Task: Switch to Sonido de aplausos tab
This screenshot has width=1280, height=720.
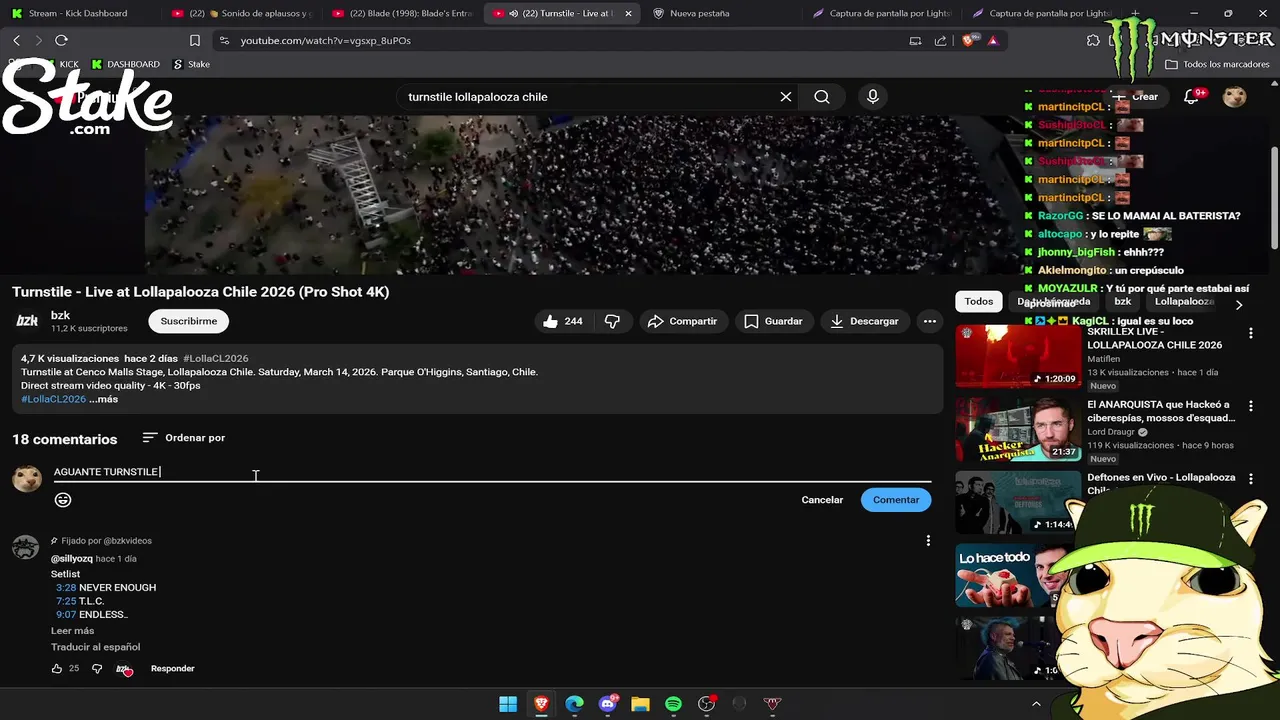Action: click(240, 13)
